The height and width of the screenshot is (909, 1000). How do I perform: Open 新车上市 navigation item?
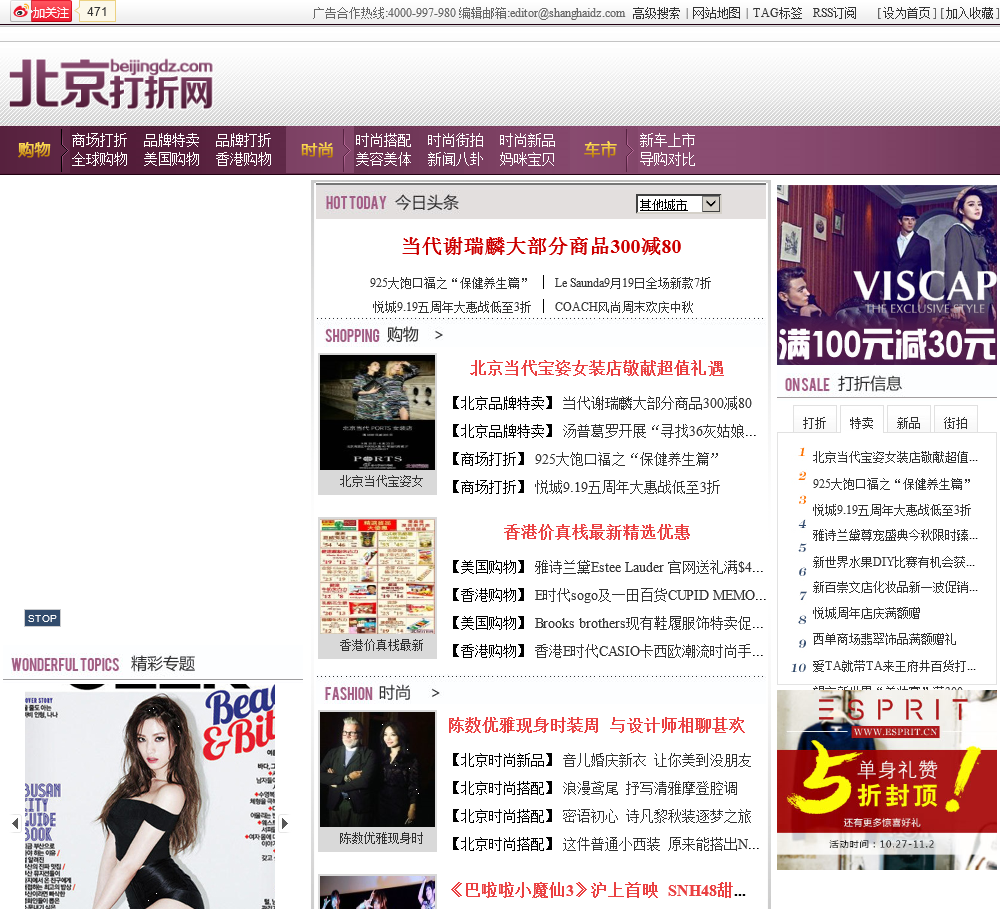(667, 140)
